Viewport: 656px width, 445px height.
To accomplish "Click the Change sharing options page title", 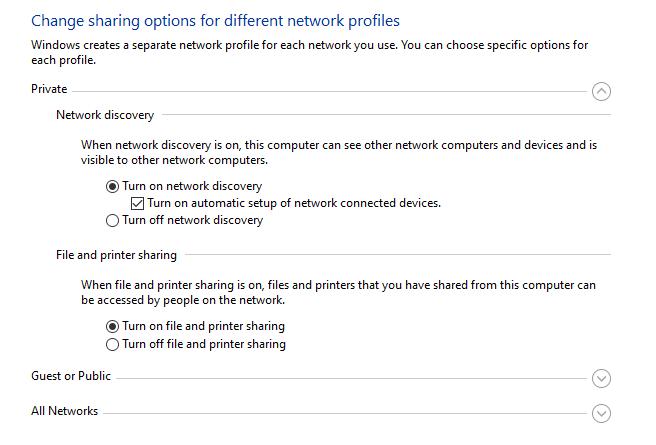I will (216, 20).
